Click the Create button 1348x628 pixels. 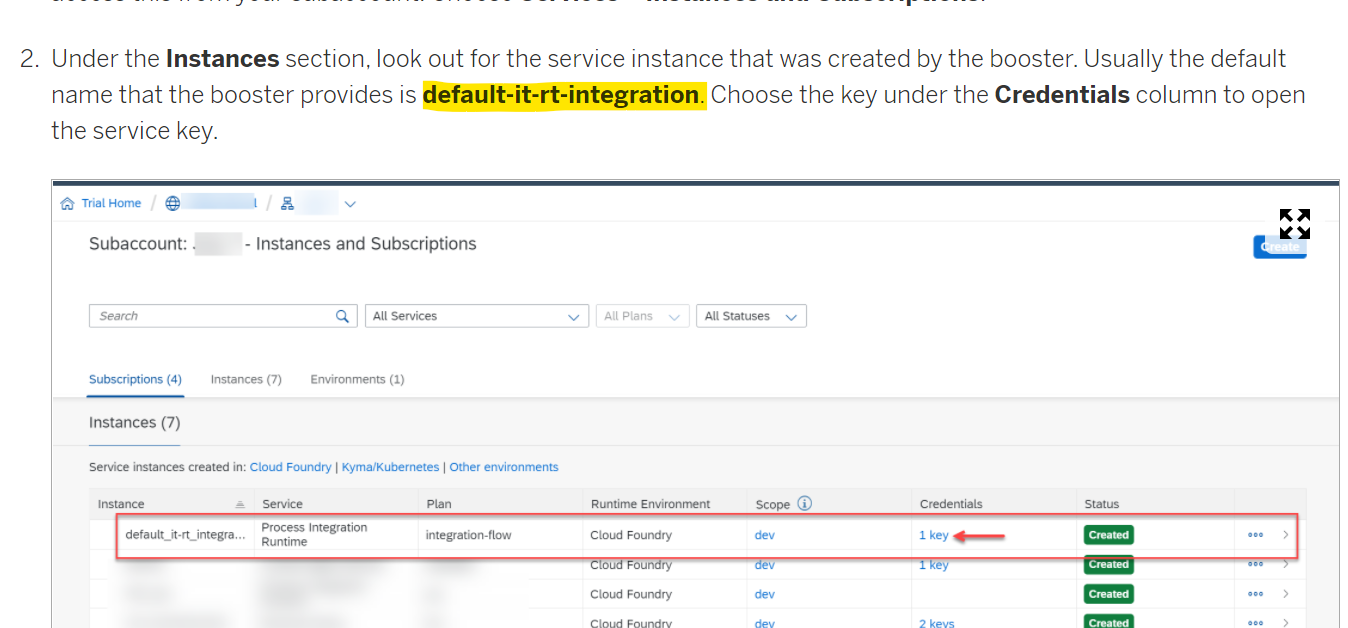pos(1280,246)
